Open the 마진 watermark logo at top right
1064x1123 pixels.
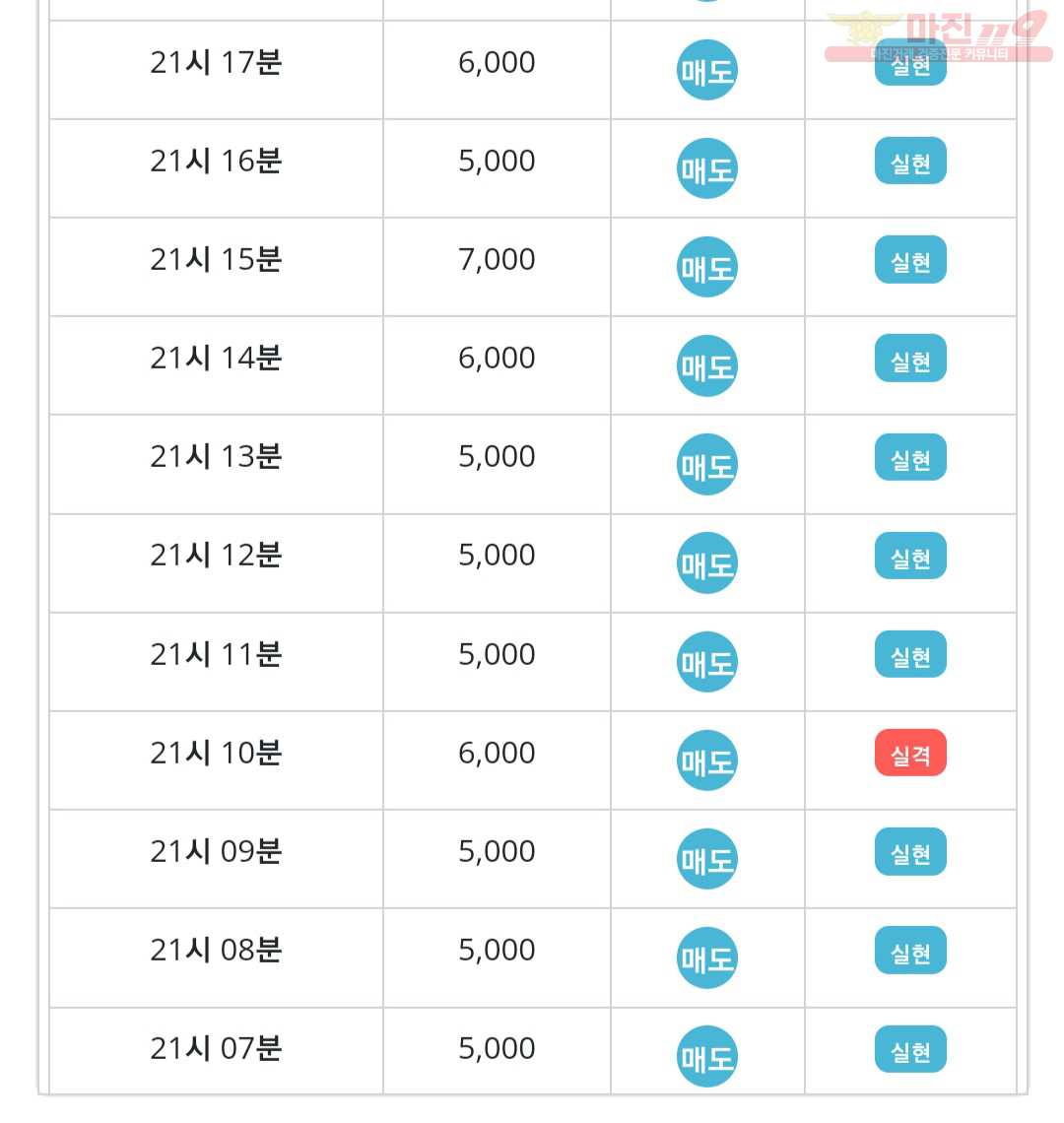coord(939,35)
